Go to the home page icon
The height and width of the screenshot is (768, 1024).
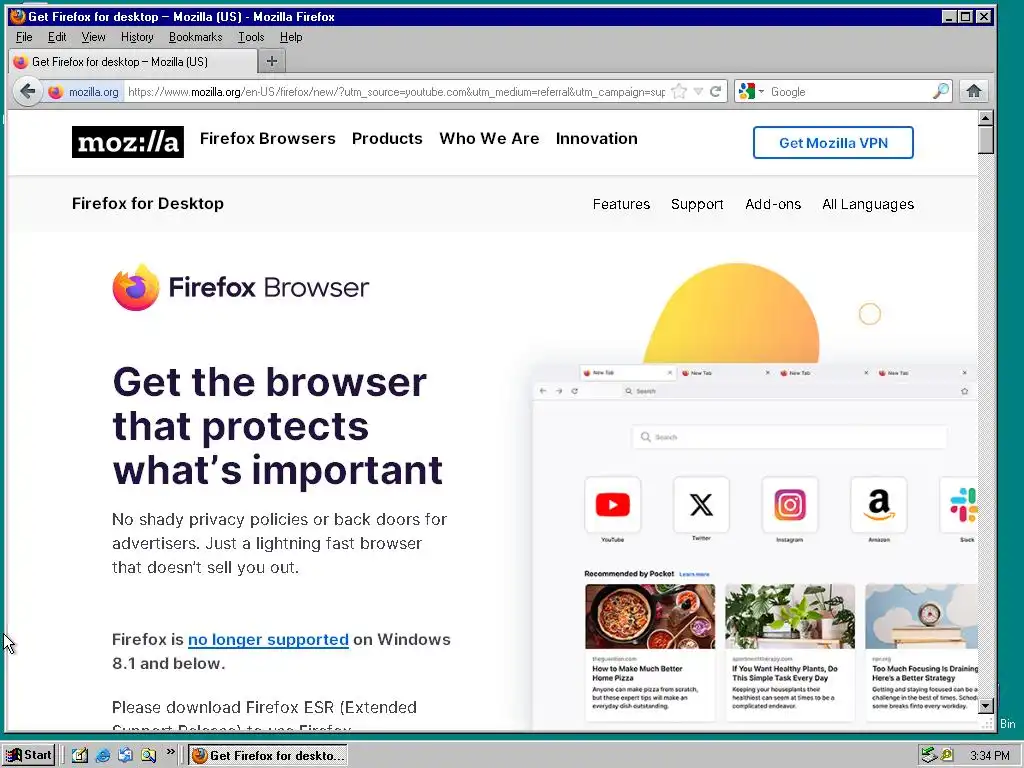point(974,91)
